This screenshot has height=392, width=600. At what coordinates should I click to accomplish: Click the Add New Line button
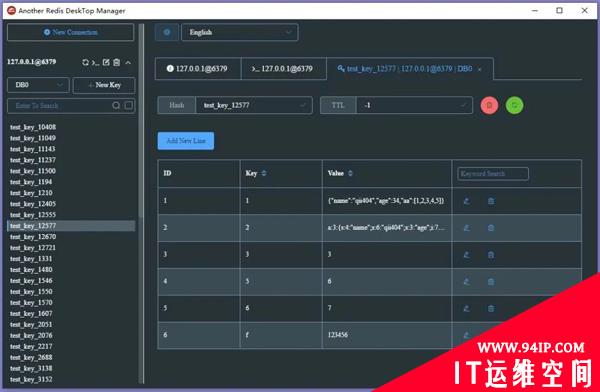[x=186, y=141]
